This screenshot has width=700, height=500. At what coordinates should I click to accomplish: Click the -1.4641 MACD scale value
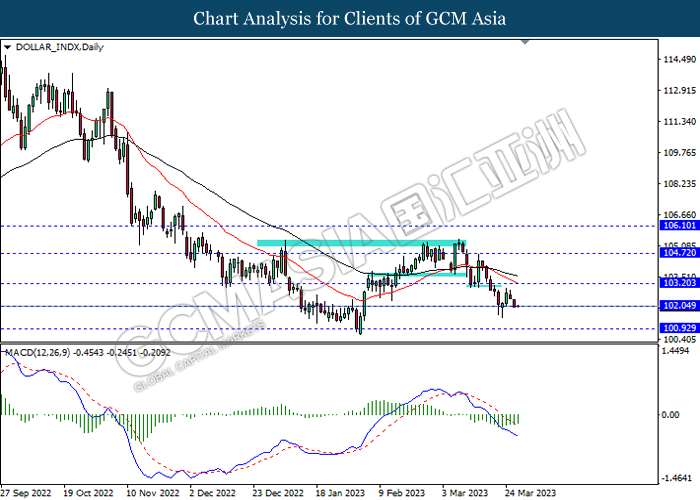pos(677,478)
